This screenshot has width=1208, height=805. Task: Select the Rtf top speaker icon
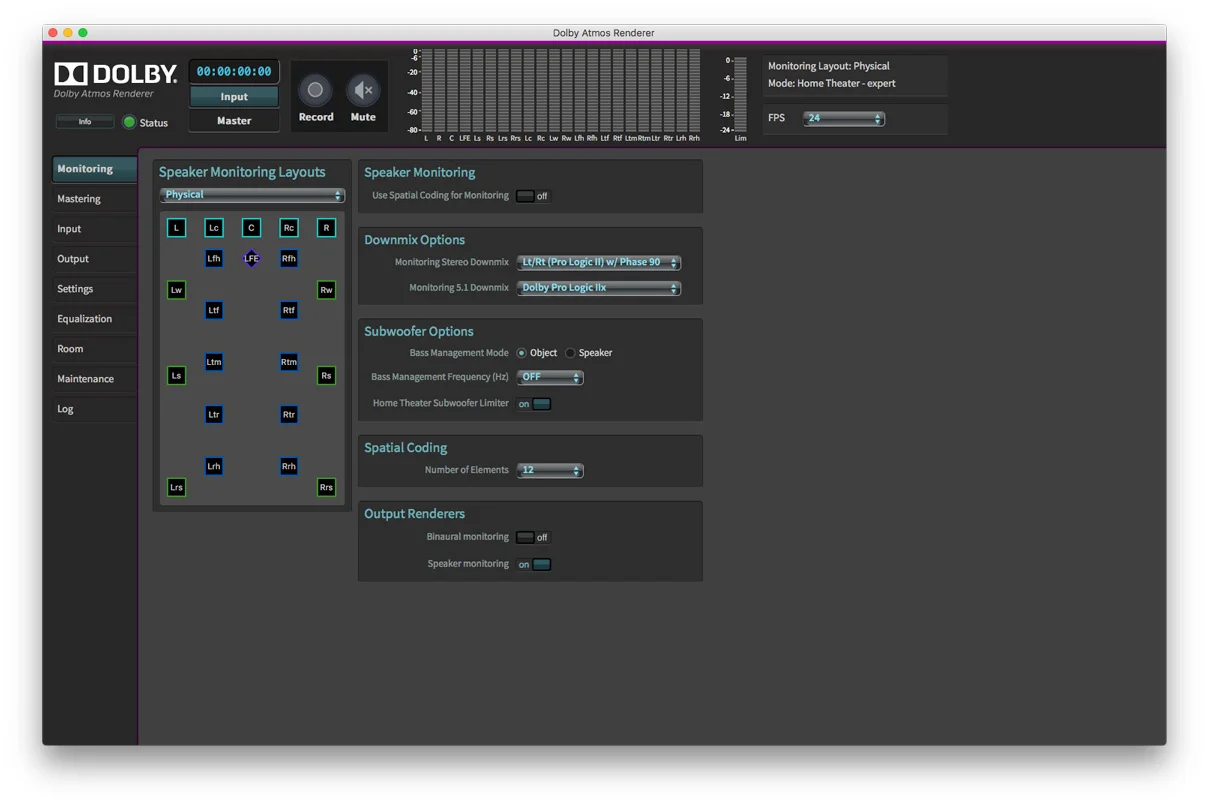(289, 311)
